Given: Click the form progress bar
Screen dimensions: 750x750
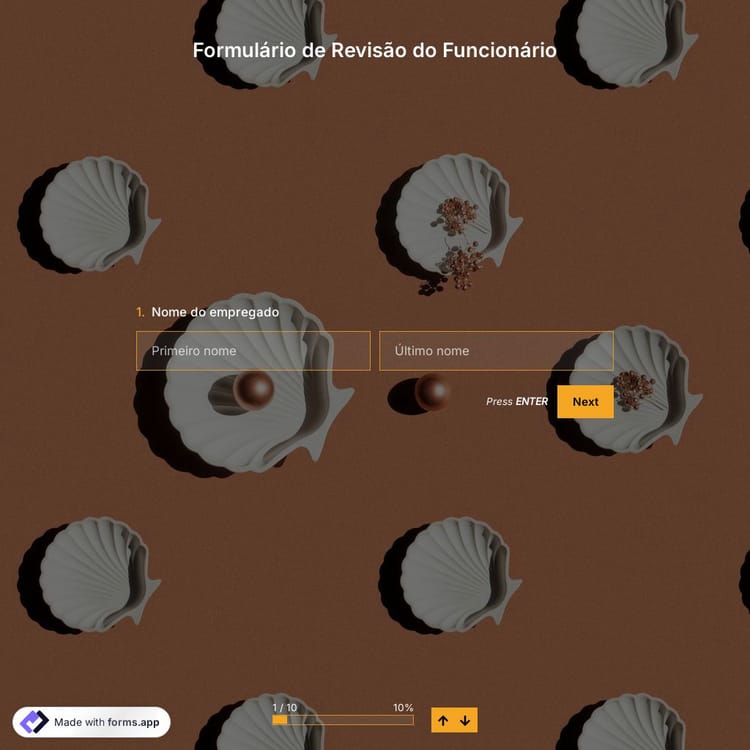Looking at the screenshot, I should [x=343, y=720].
